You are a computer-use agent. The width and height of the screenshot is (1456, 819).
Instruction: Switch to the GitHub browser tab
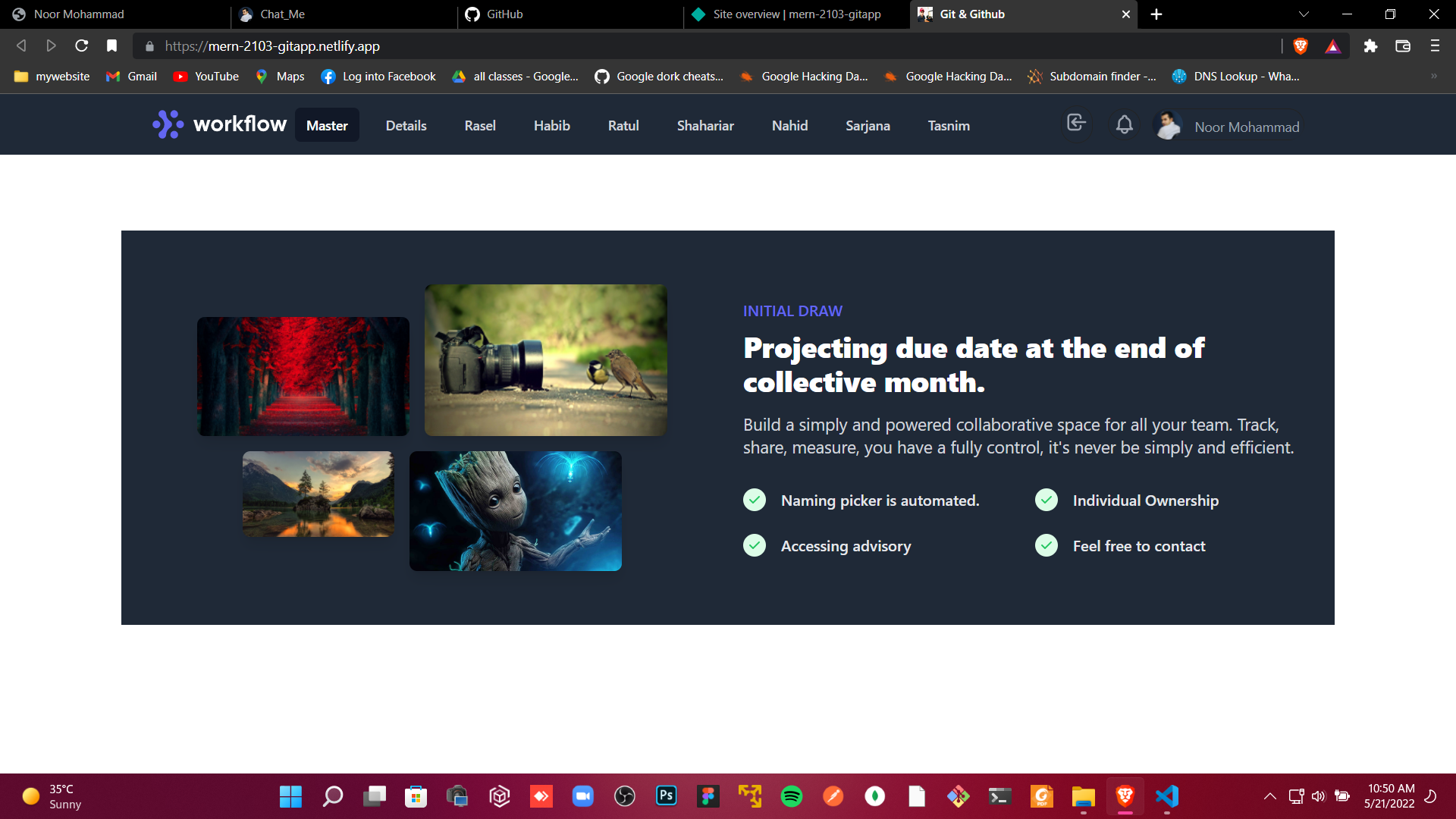[x=570, y=14]
